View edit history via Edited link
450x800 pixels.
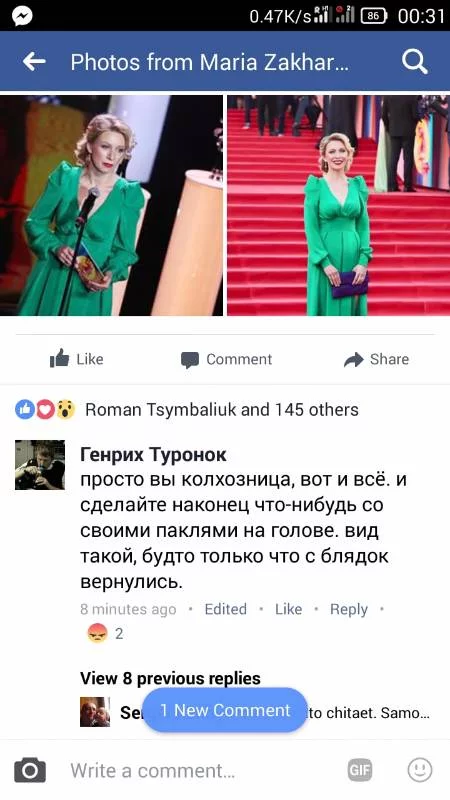click(x=226, y=609)
